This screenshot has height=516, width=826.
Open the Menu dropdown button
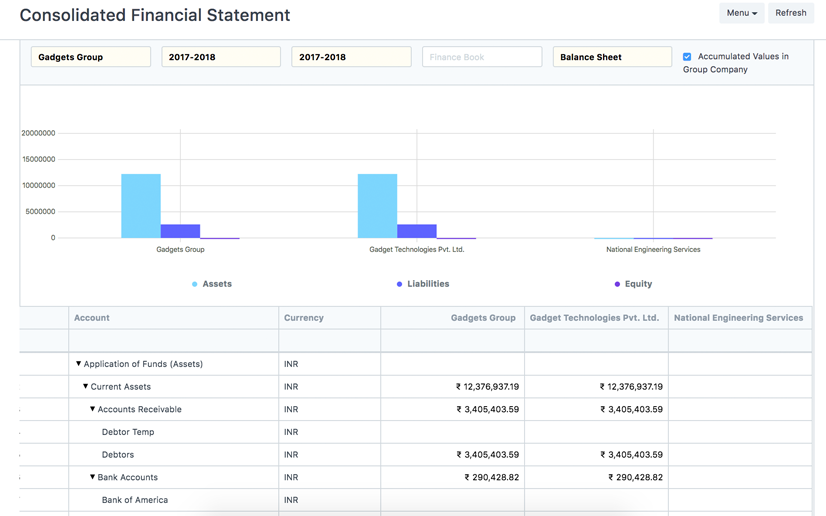point(741,13)
